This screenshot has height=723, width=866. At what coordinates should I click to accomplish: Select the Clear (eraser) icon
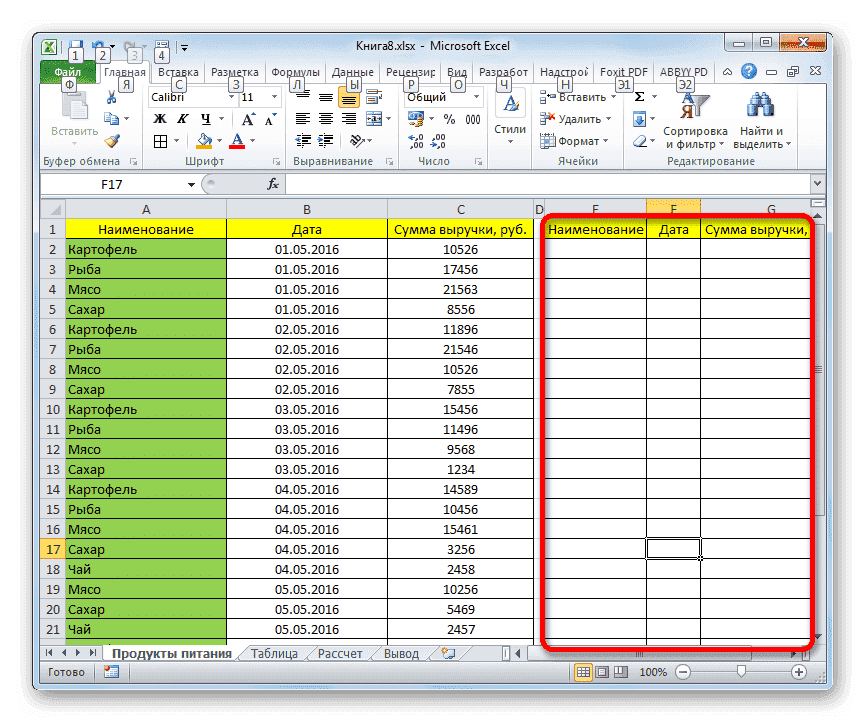(639, 141)
